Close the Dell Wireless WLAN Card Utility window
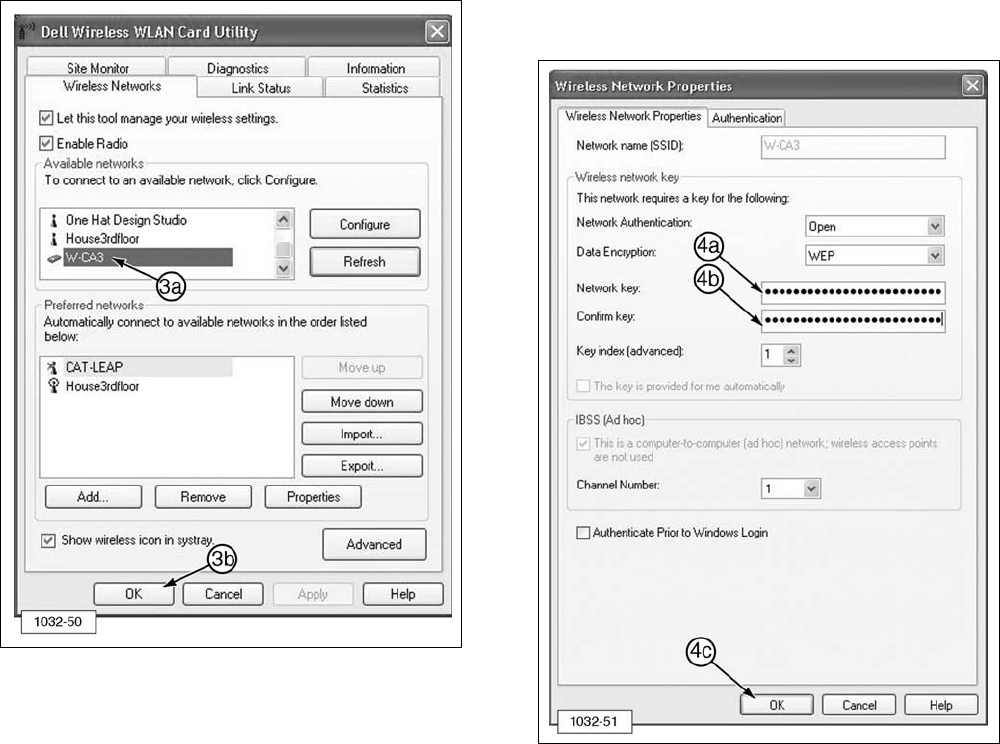Viewport: 1000px width, 744px height. [x=437, y=31]
